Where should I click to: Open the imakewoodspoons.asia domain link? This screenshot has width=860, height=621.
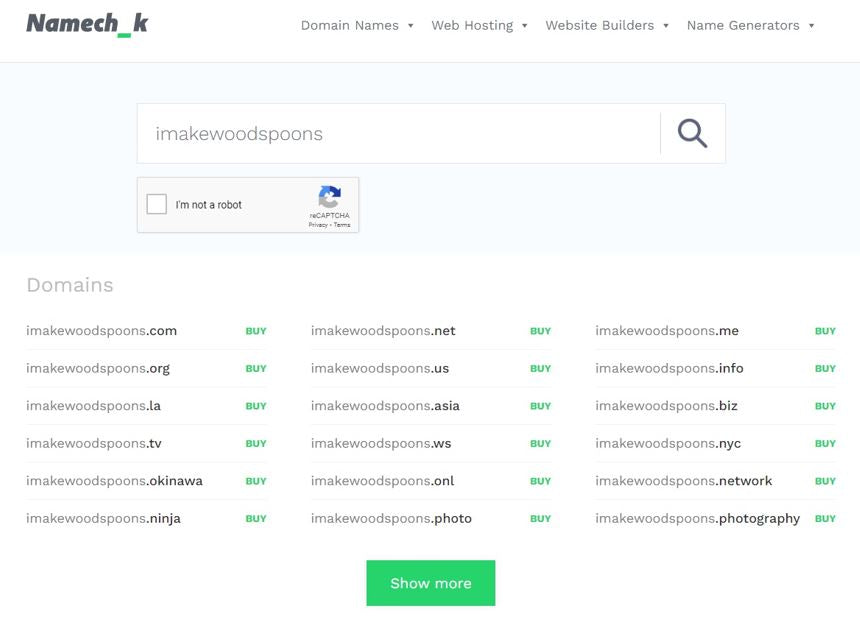(x=385, y=406)
